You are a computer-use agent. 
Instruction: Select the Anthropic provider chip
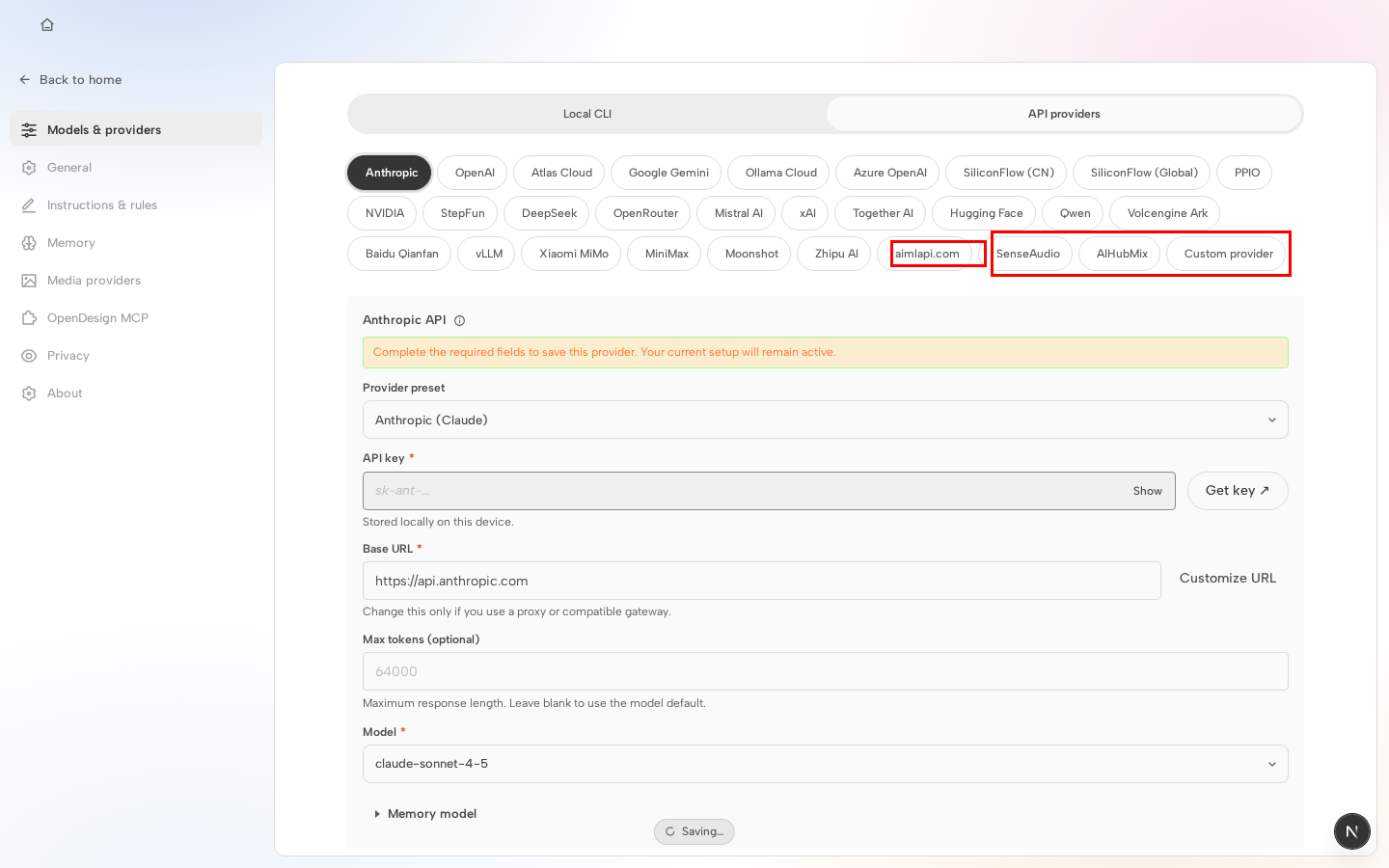(x=390, y=173)
